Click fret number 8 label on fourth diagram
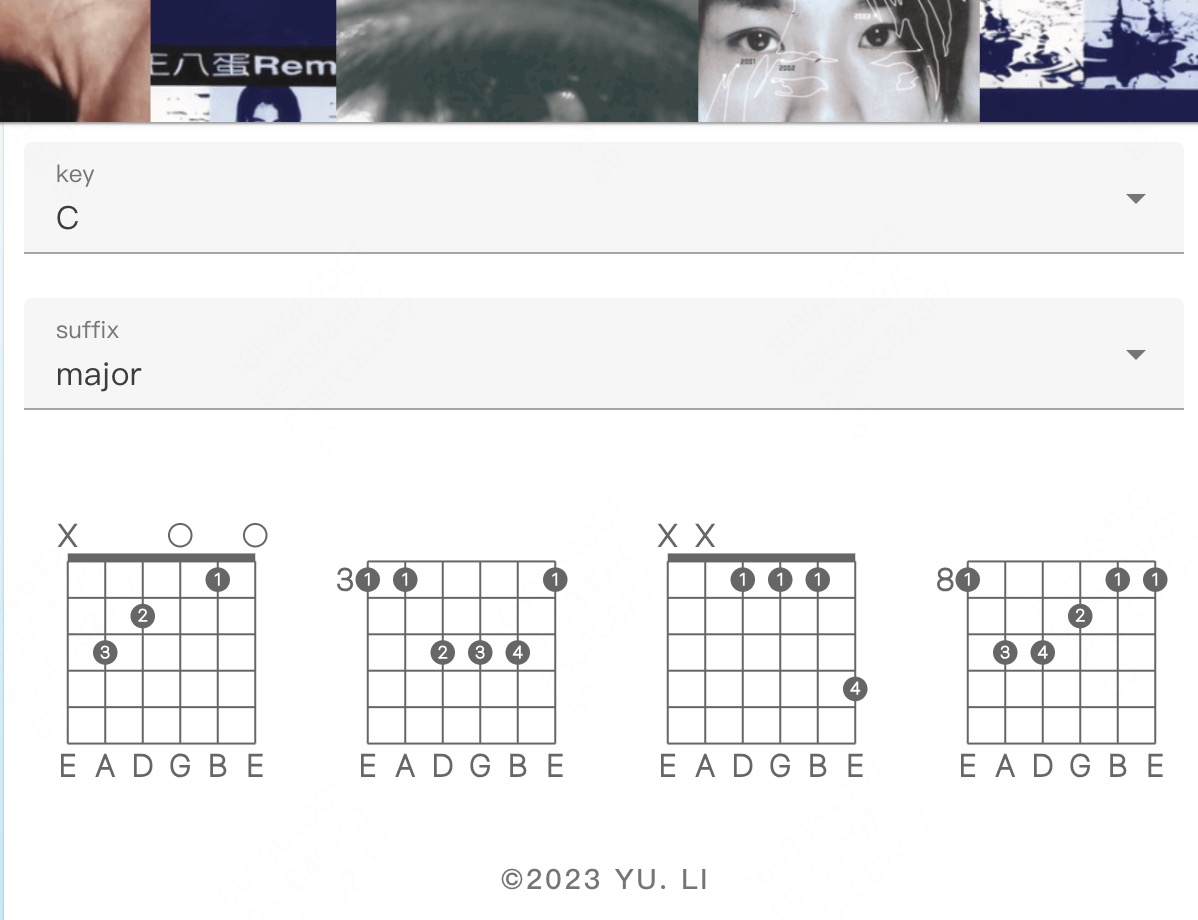1198x920 pixels. pyautogui.click(x=945, y=580)
